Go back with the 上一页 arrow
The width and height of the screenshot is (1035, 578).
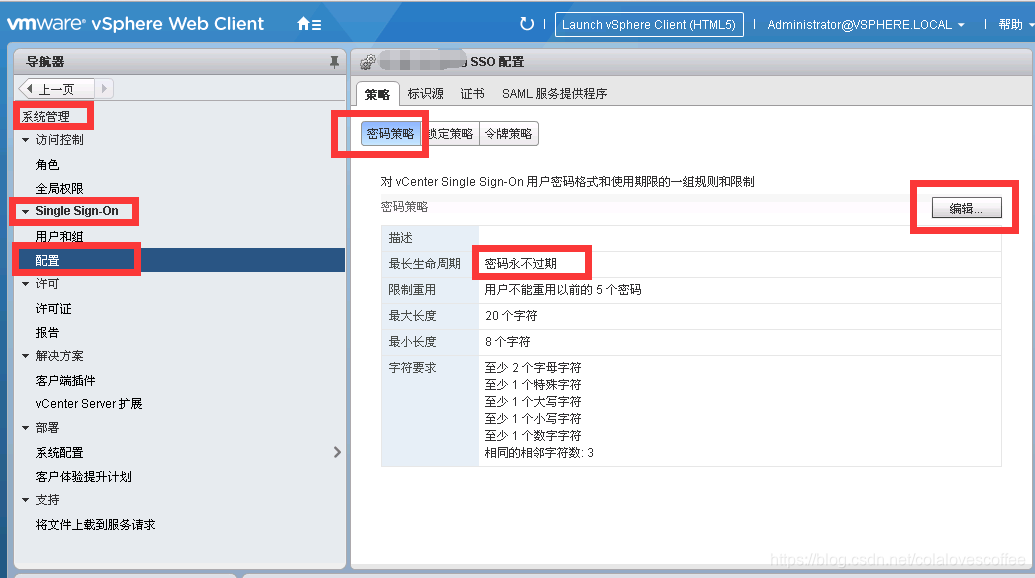coord(56,89)
